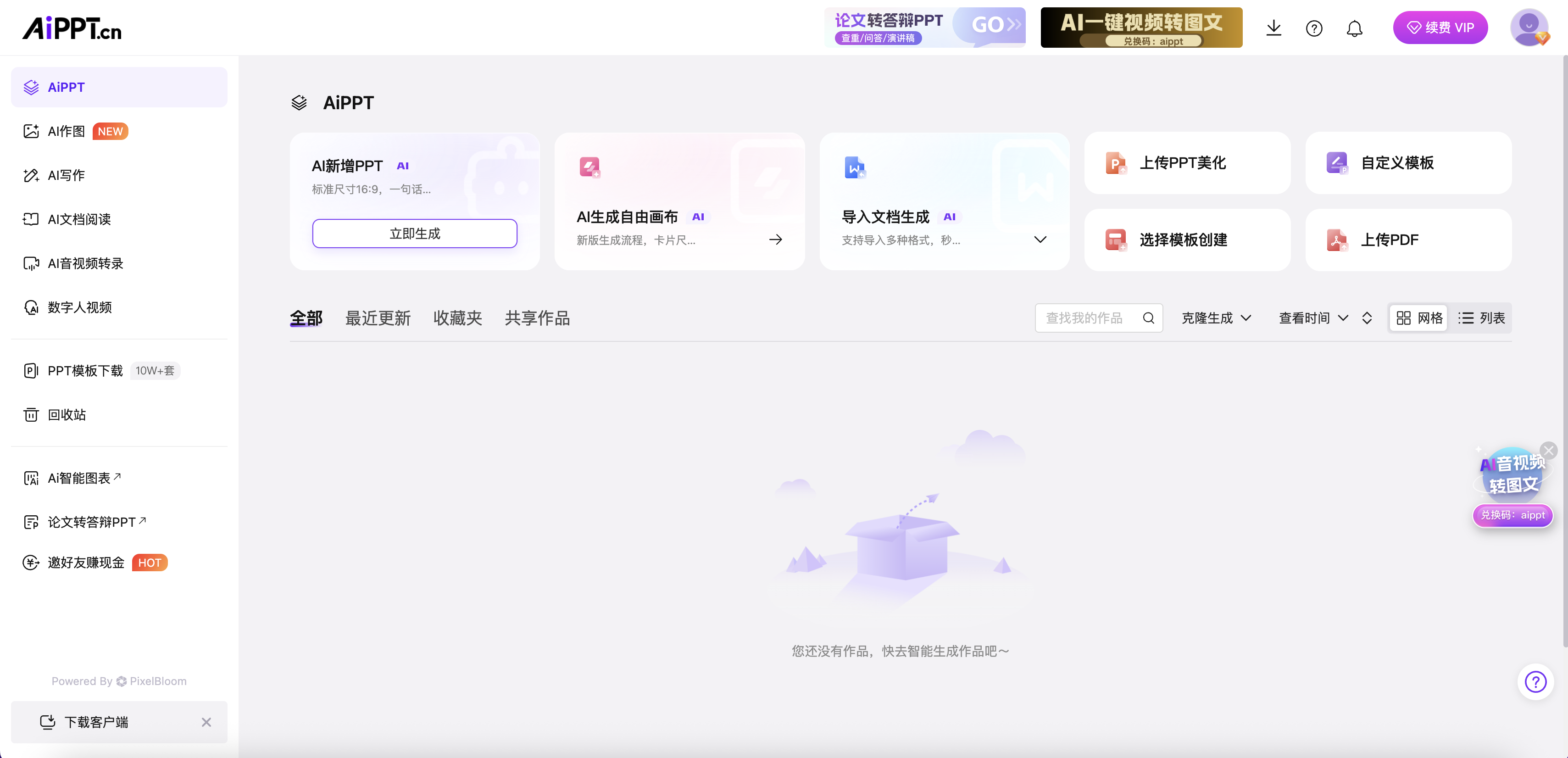
Task: Open the 数字人视频 feature
Action: tap(79, 307)
